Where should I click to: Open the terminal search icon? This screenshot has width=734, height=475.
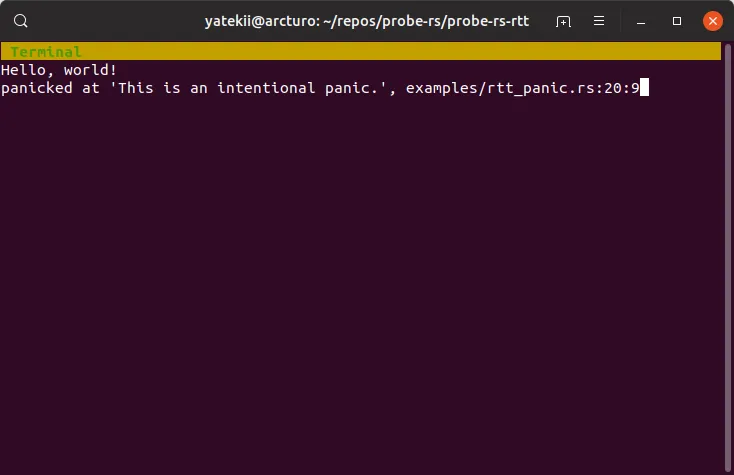[x=21, y=21]
